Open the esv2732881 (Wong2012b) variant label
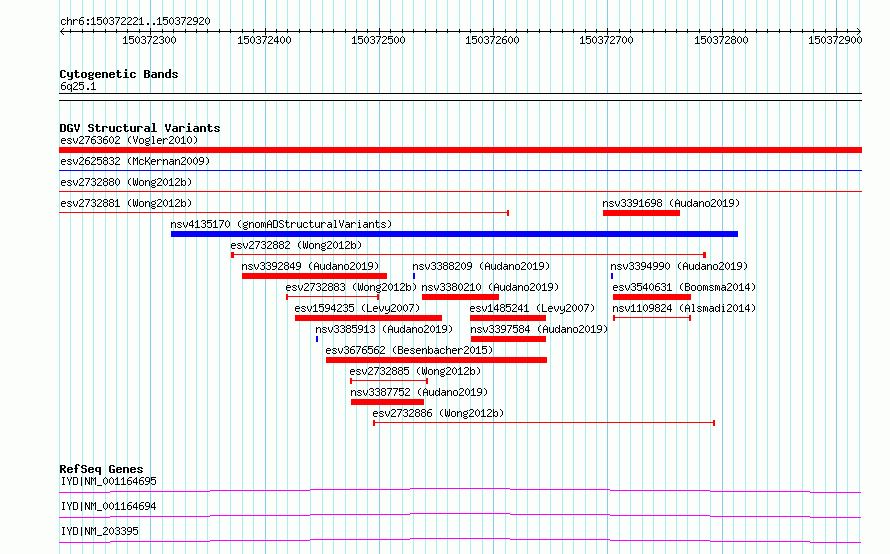Image resolution: width=890 pixels, height=554 pixels. point(126,203)
